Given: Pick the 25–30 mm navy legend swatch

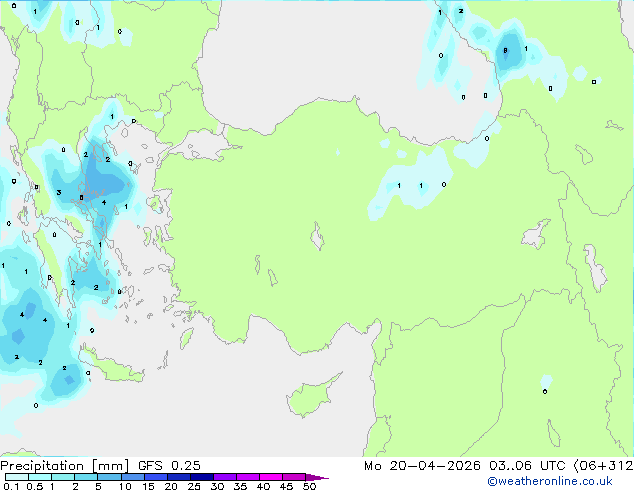Looking at the screenshot, I should tap(202, 477).
